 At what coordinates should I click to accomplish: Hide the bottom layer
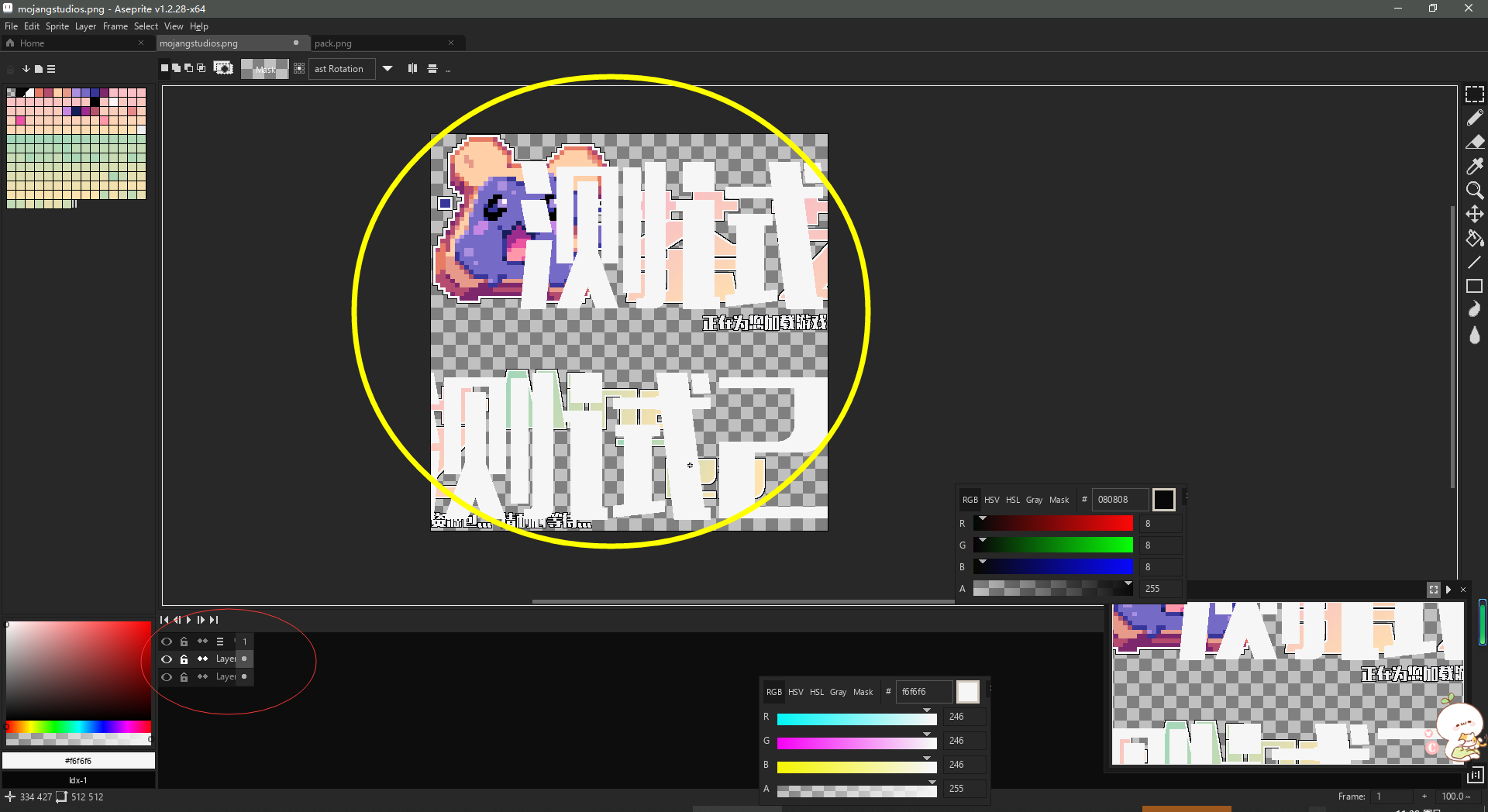[167, 677]
